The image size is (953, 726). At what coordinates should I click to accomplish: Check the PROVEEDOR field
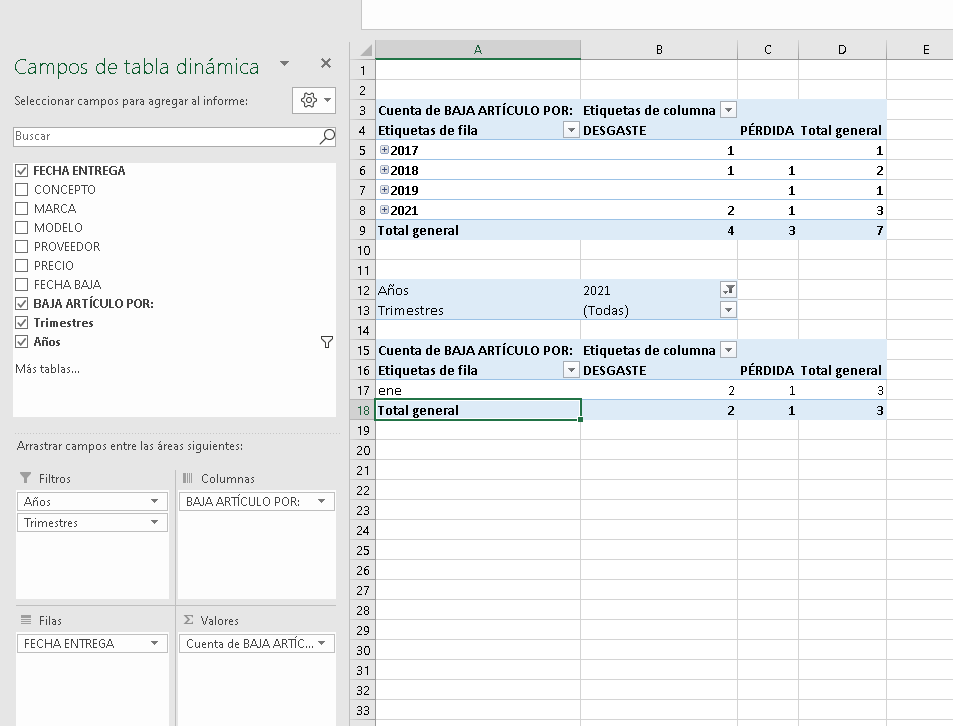click(x=22, y=247)
